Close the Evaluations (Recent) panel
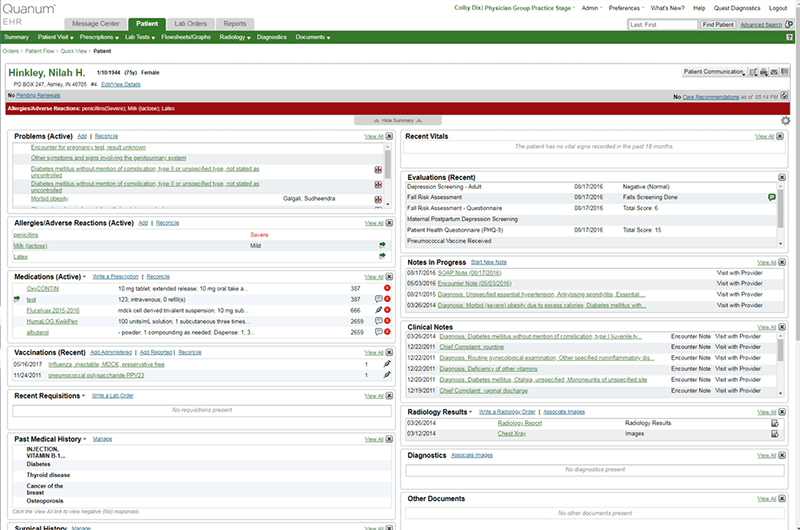 coord(782,177)
